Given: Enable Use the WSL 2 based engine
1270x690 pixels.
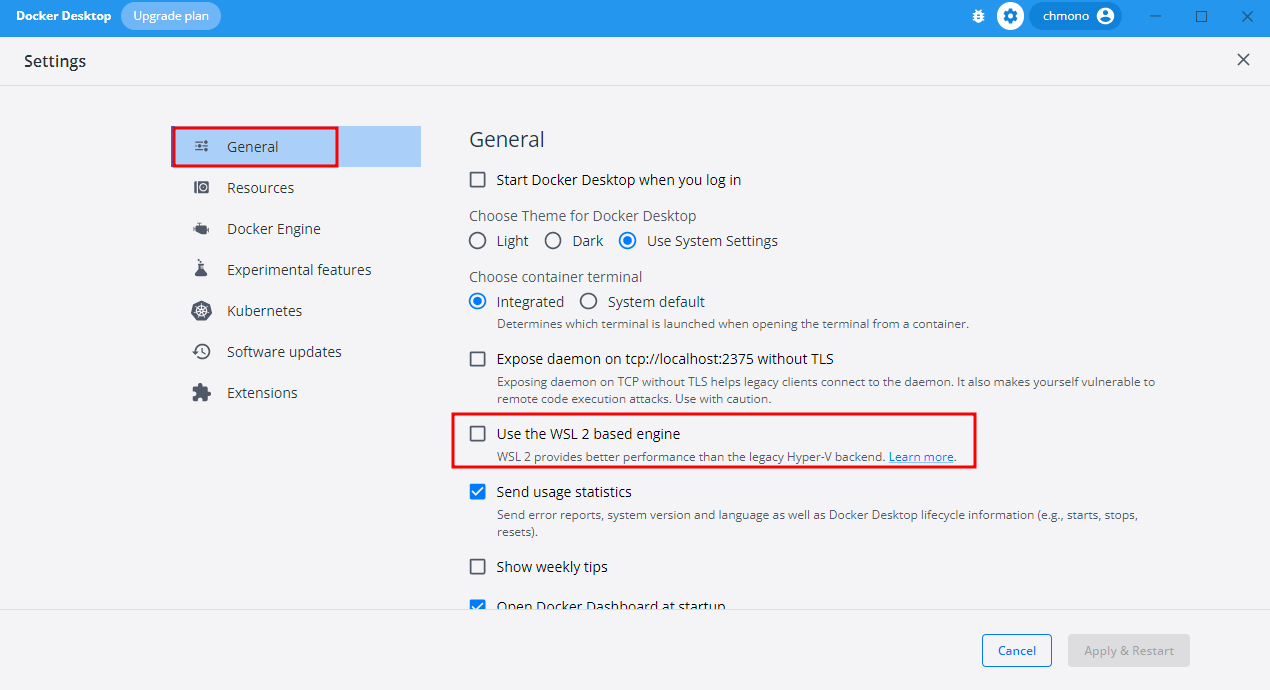Looking at the screenshot, I should tap(478, 434).
